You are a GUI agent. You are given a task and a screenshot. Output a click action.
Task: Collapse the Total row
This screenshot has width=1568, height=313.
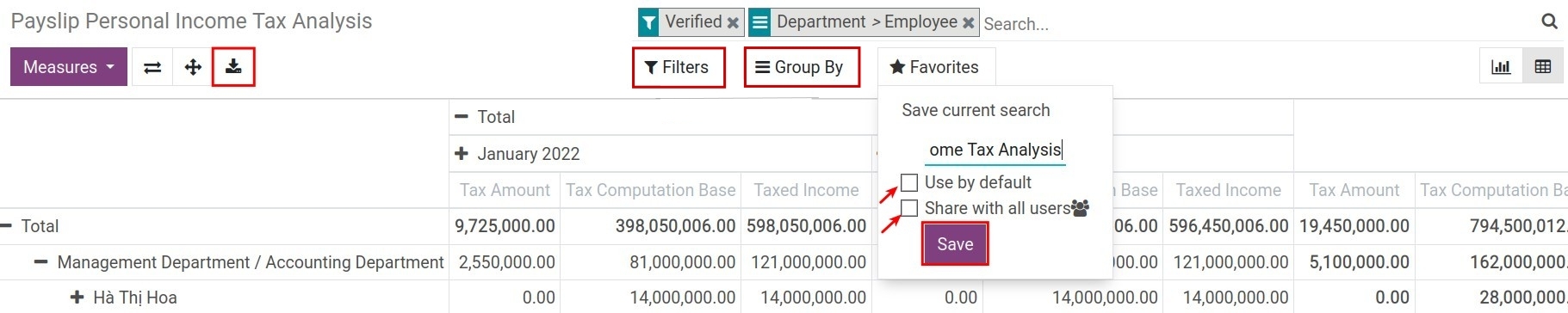(7, 226)
